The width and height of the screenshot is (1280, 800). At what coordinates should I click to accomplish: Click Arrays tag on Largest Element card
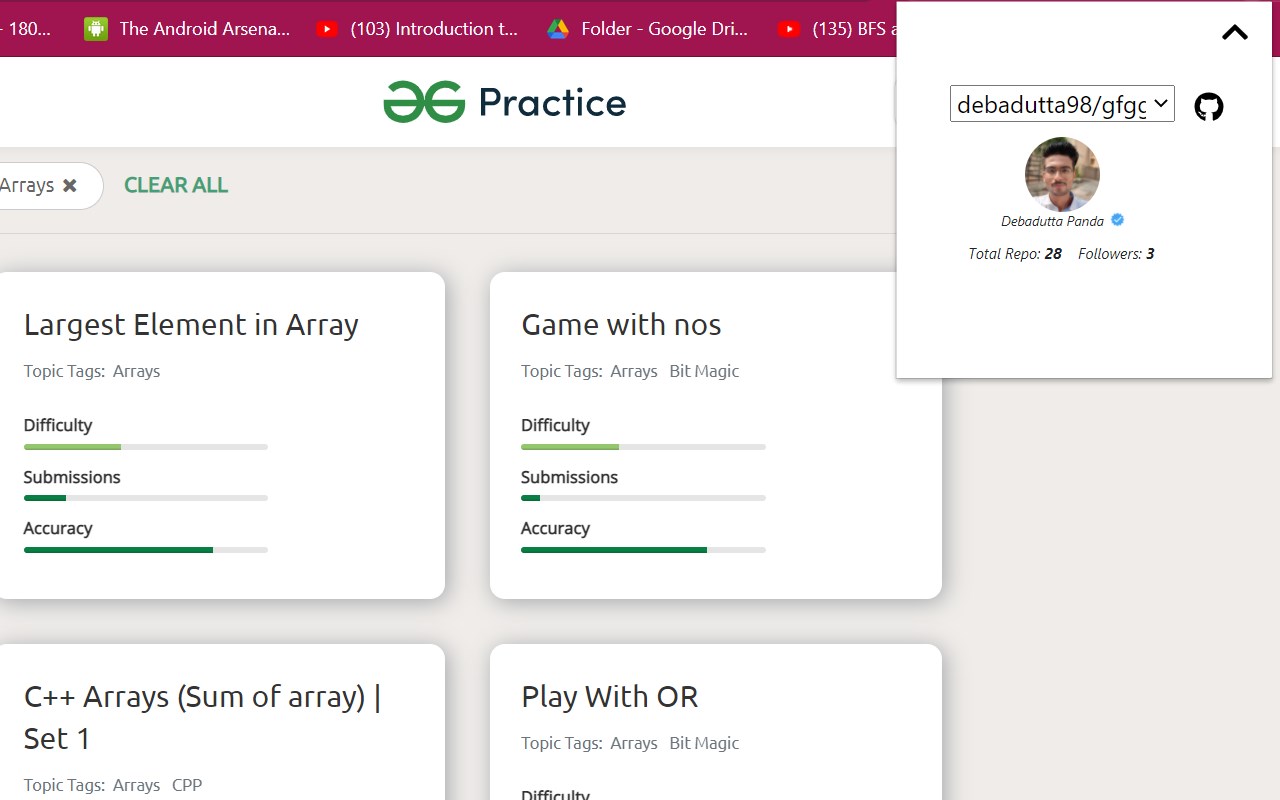coord(136,371)
